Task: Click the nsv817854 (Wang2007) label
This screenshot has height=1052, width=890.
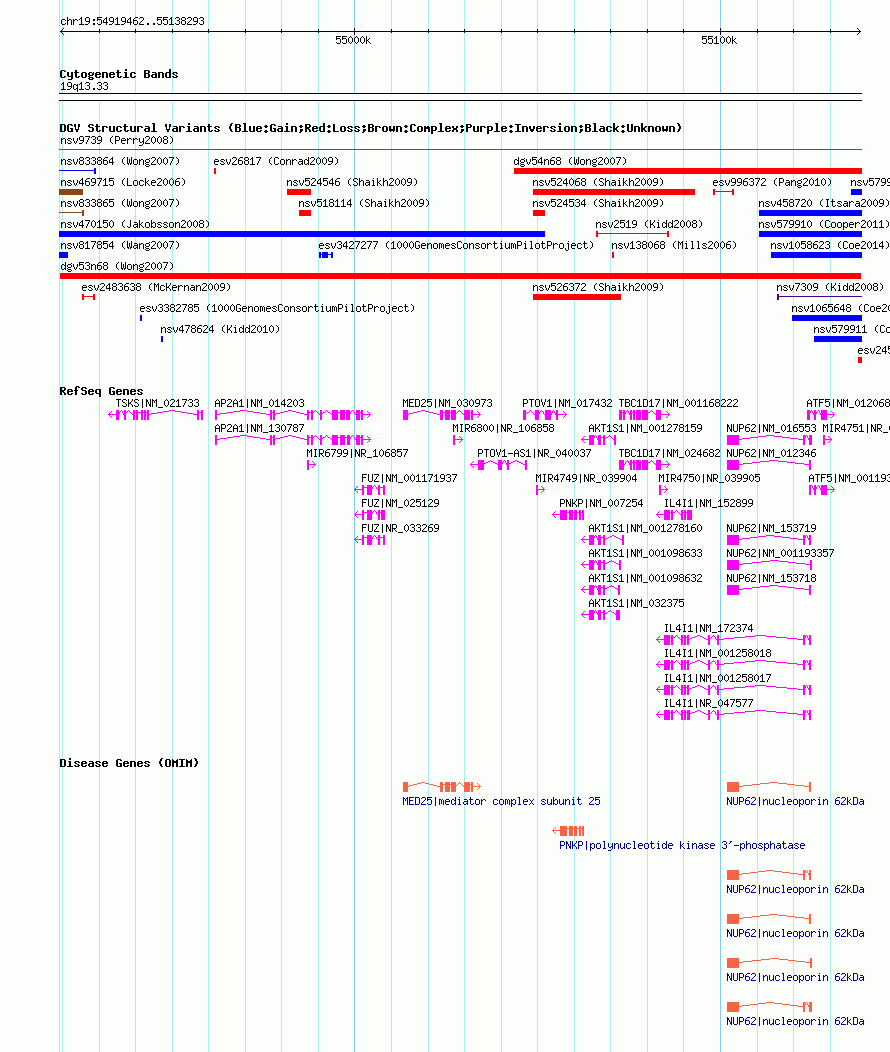Action: (x=120, y=245)
